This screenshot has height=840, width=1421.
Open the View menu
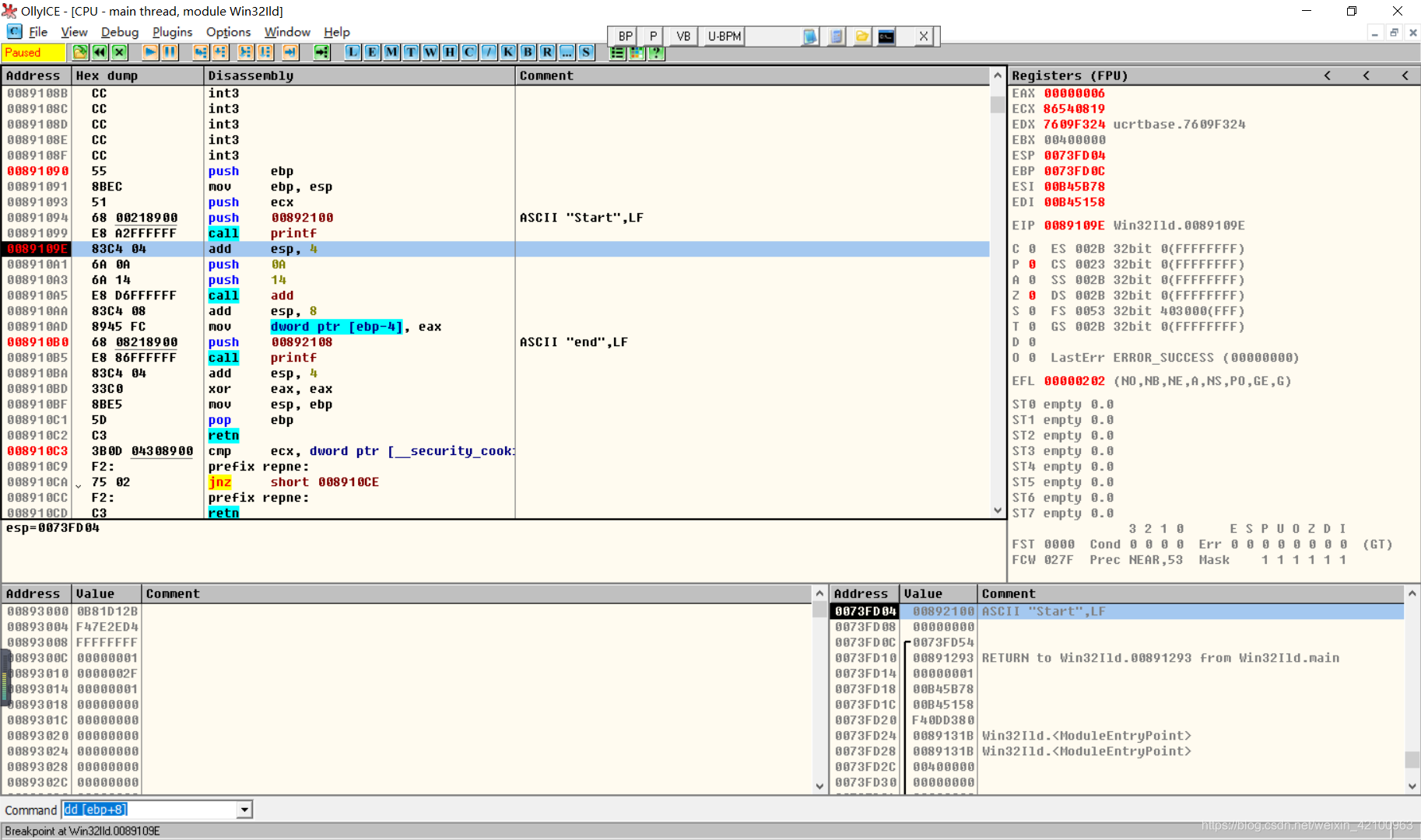(x=74, y=32)
